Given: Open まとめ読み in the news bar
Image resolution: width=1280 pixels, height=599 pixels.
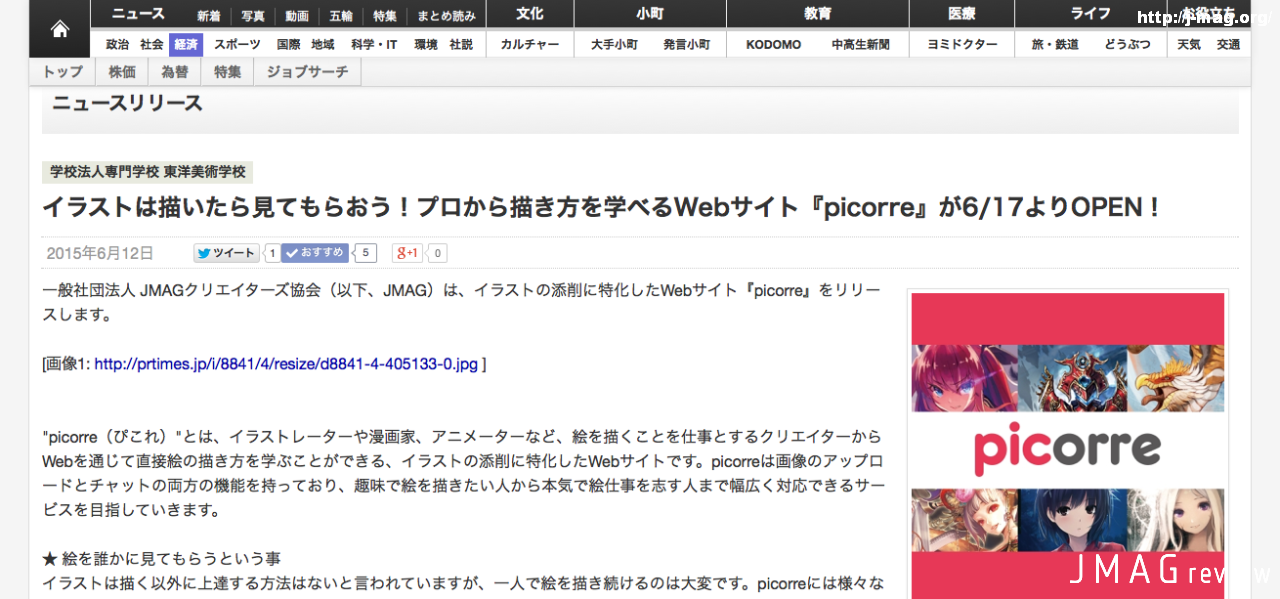Looking at the screenshot, I should coord(447,16).
